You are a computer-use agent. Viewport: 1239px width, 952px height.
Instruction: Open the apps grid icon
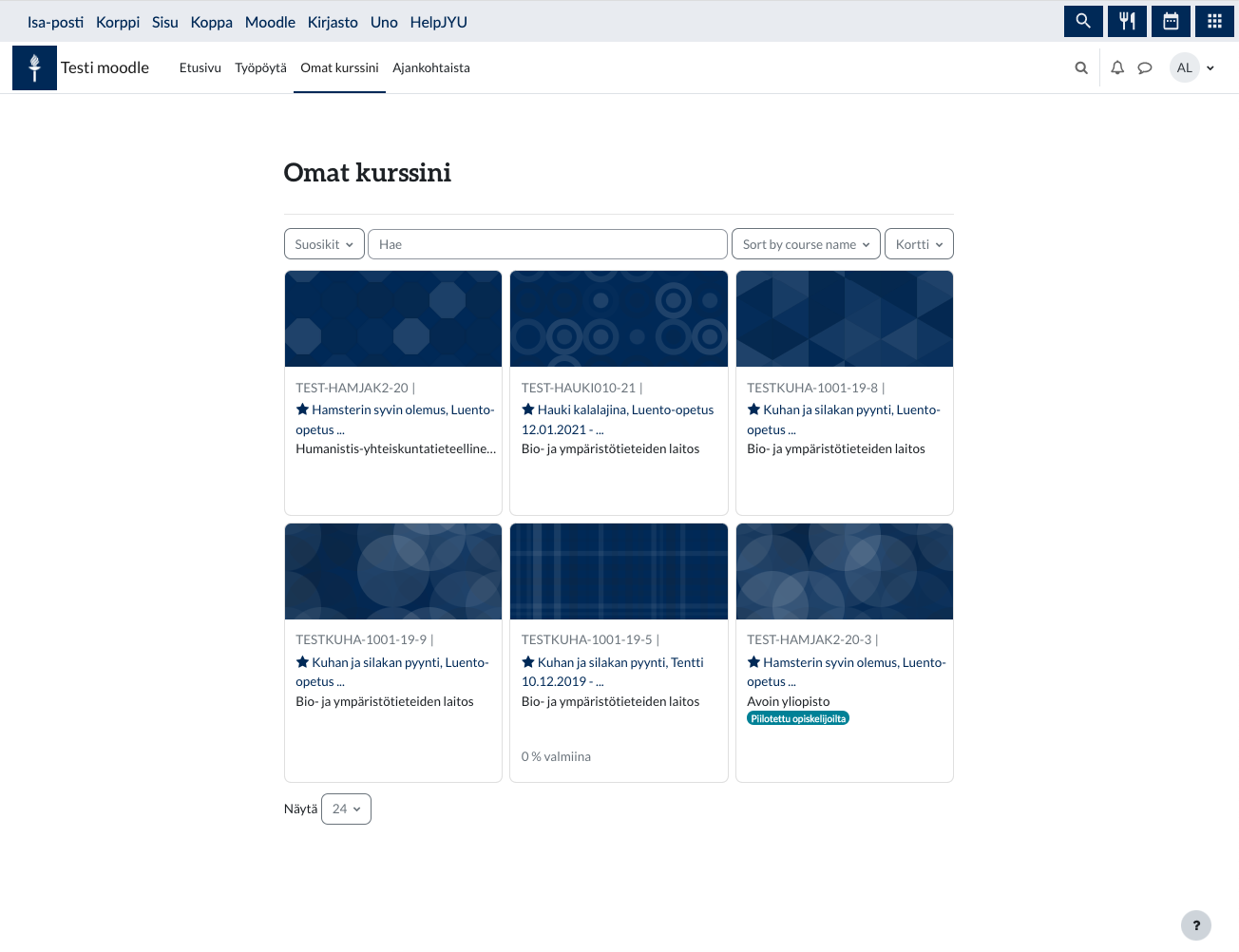tap(1214, 21)
